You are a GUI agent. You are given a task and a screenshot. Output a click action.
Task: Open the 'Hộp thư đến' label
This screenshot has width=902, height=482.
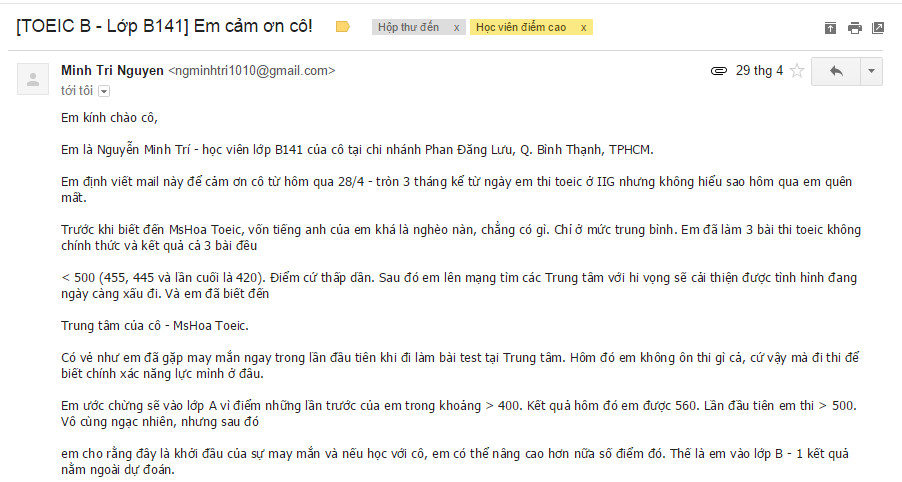408,27
